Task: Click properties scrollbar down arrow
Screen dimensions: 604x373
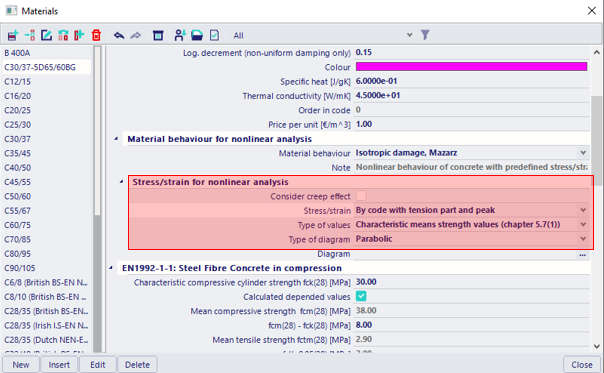Action: (596, 346)
